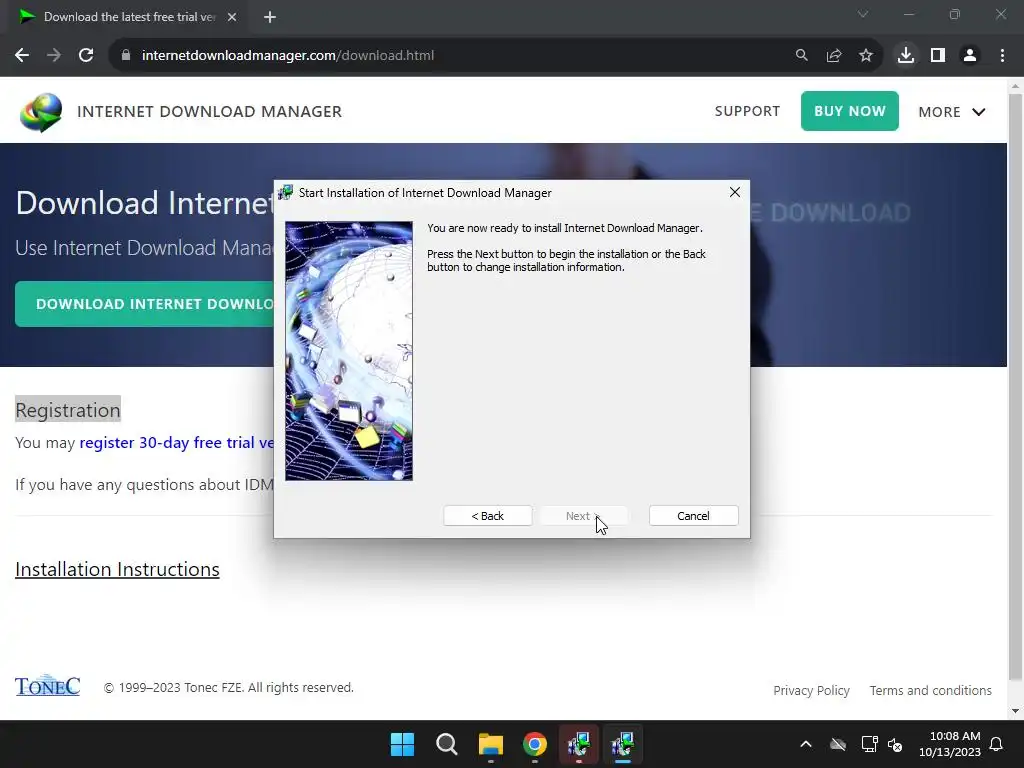Click the page vertical scrollbar
The height and width of the screenshot is (768, 1024).
point(1015,385)
